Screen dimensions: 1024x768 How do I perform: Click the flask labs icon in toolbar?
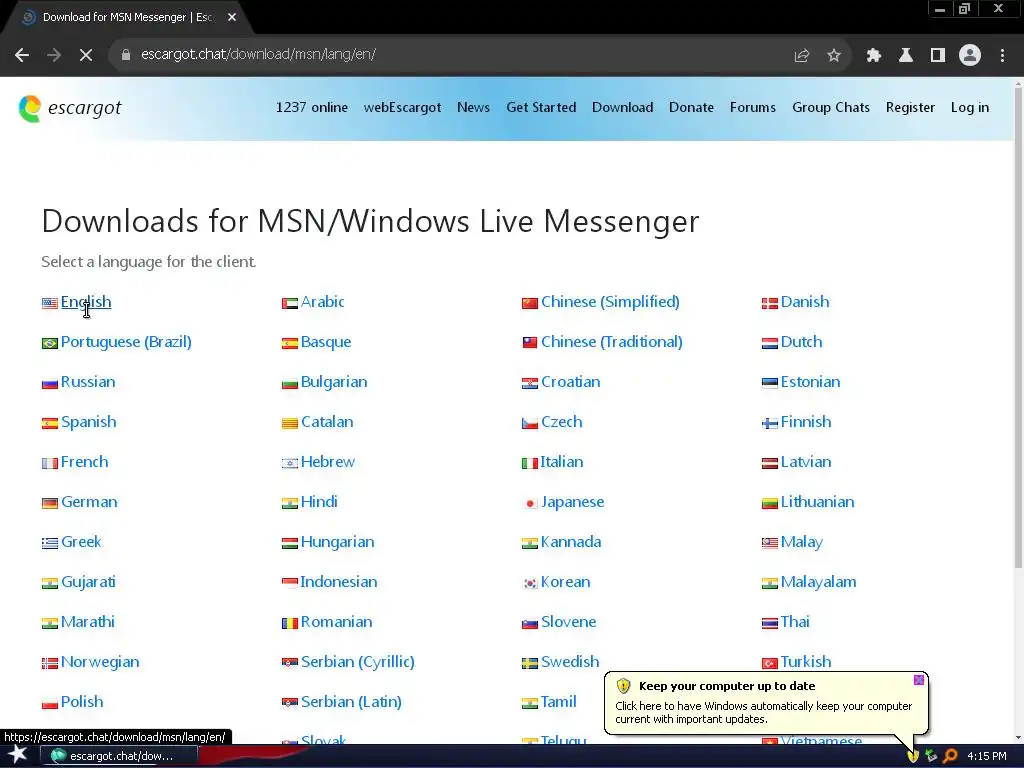(x=906, y=55)
